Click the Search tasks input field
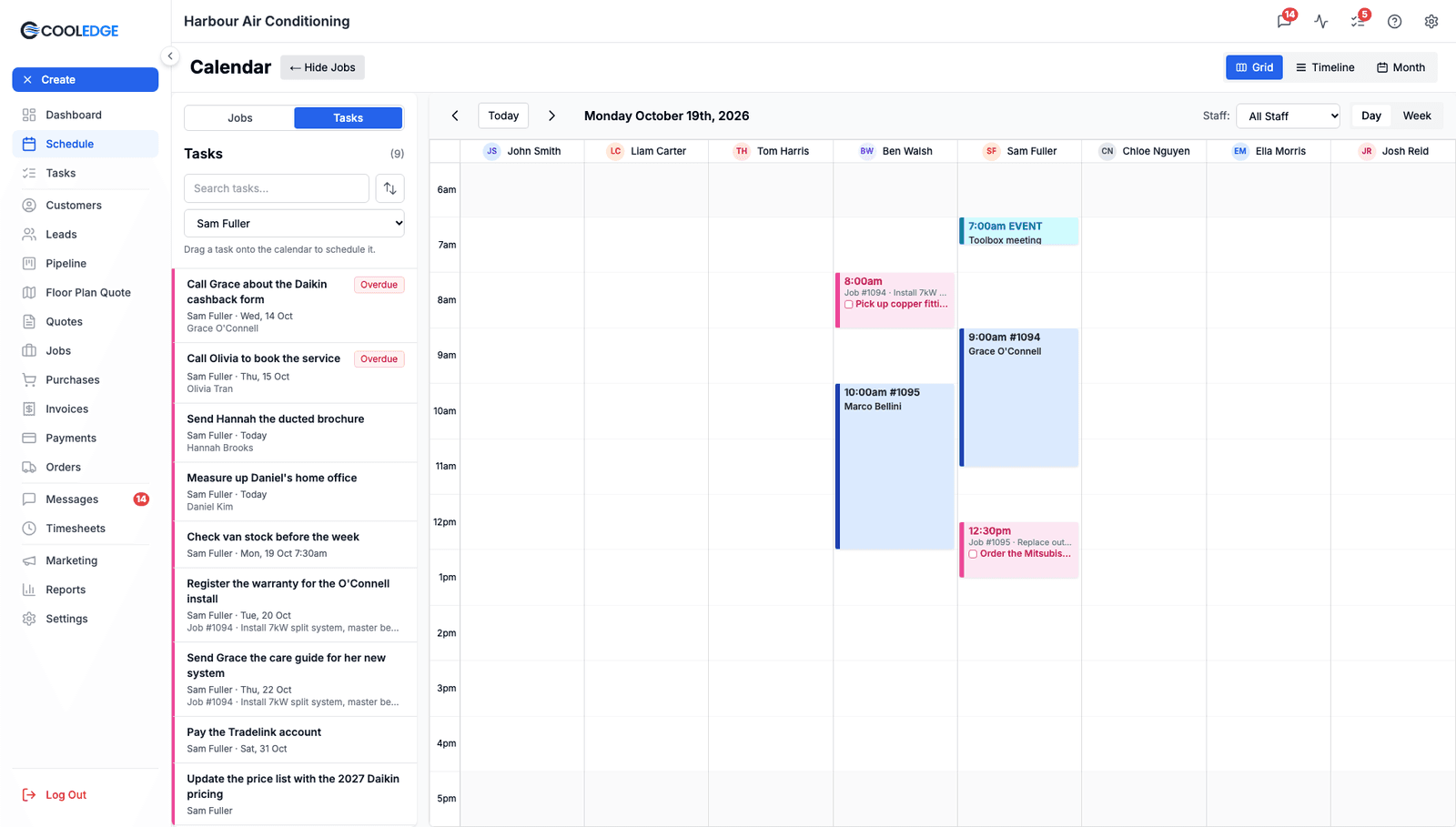This screenshot has height=827, width=1456. pos(277,188)
